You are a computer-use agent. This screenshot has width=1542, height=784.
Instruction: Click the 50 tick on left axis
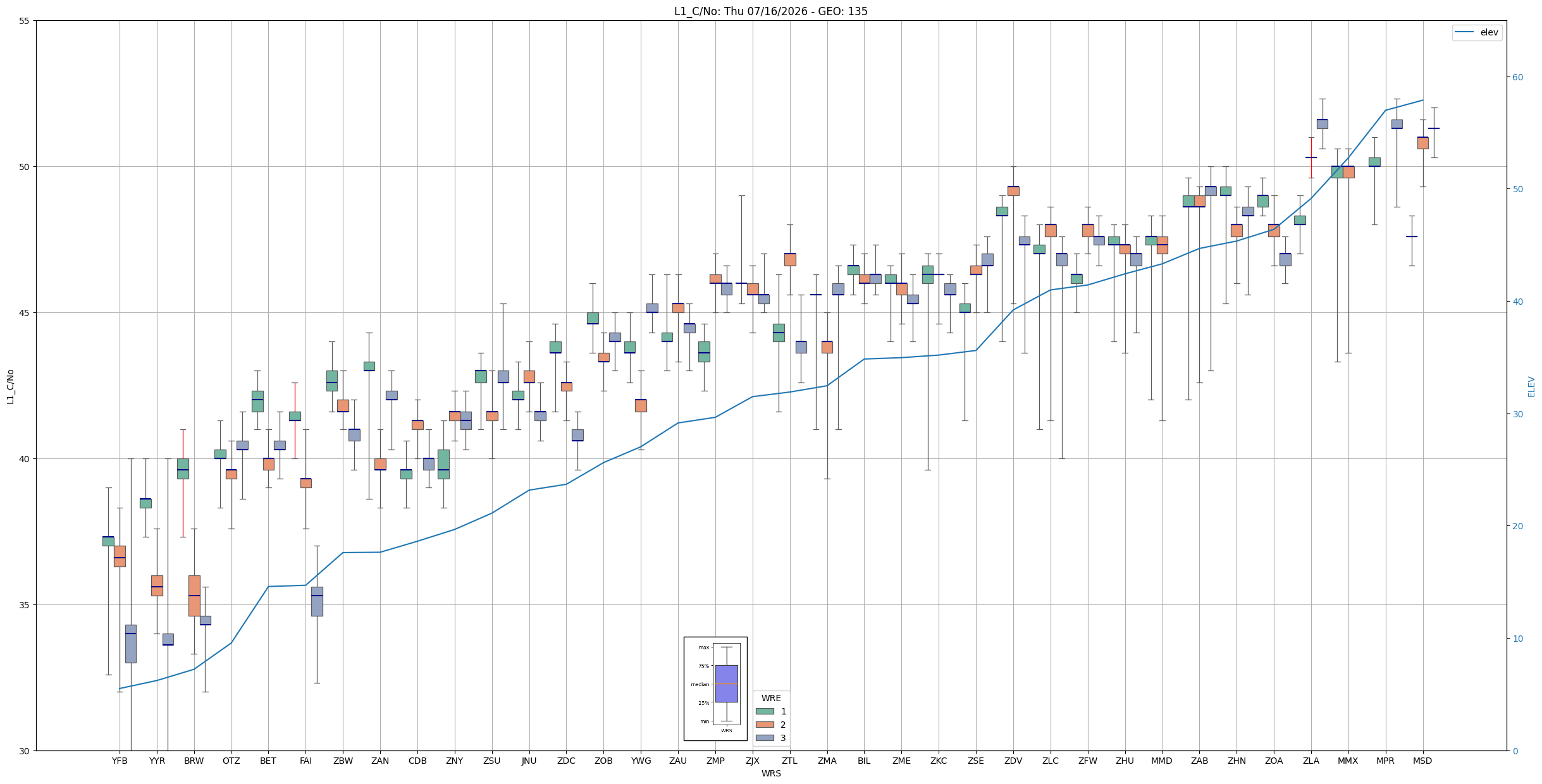click(x=25, y=167)
